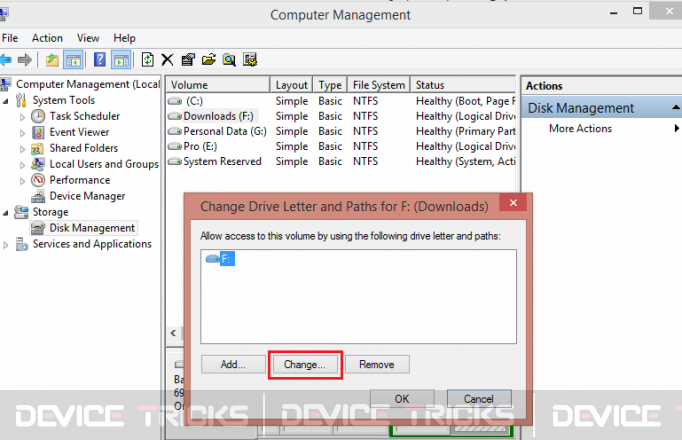
Task: Sort by the Status column header
Action: [x=463, y=85]
